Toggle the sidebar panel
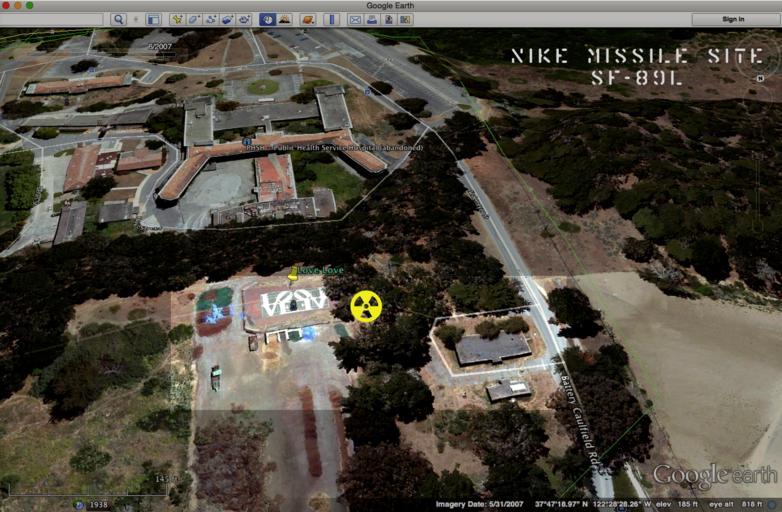 coord(153,19)
